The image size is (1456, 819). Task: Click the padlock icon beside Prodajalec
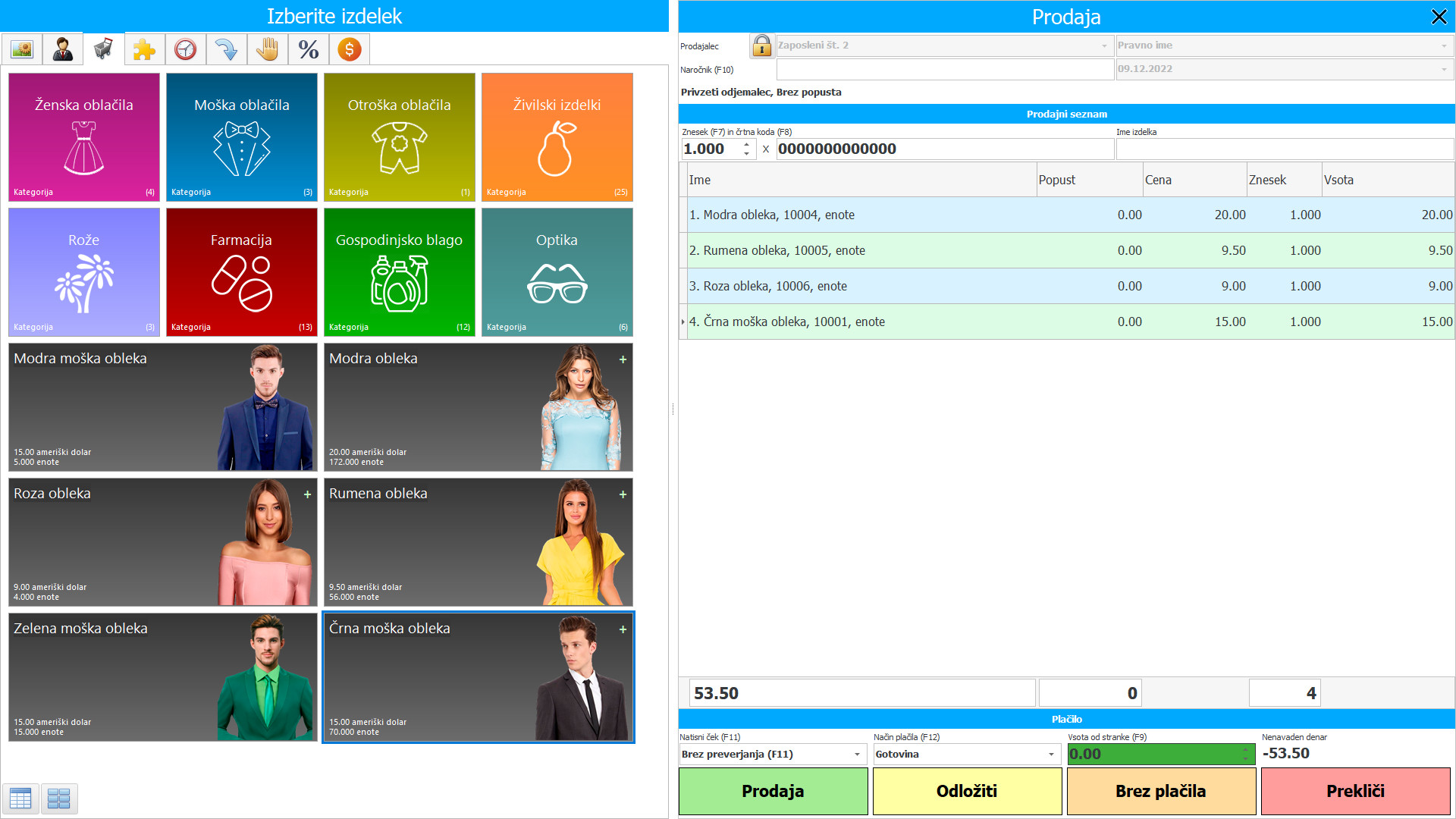pos(761,45)
